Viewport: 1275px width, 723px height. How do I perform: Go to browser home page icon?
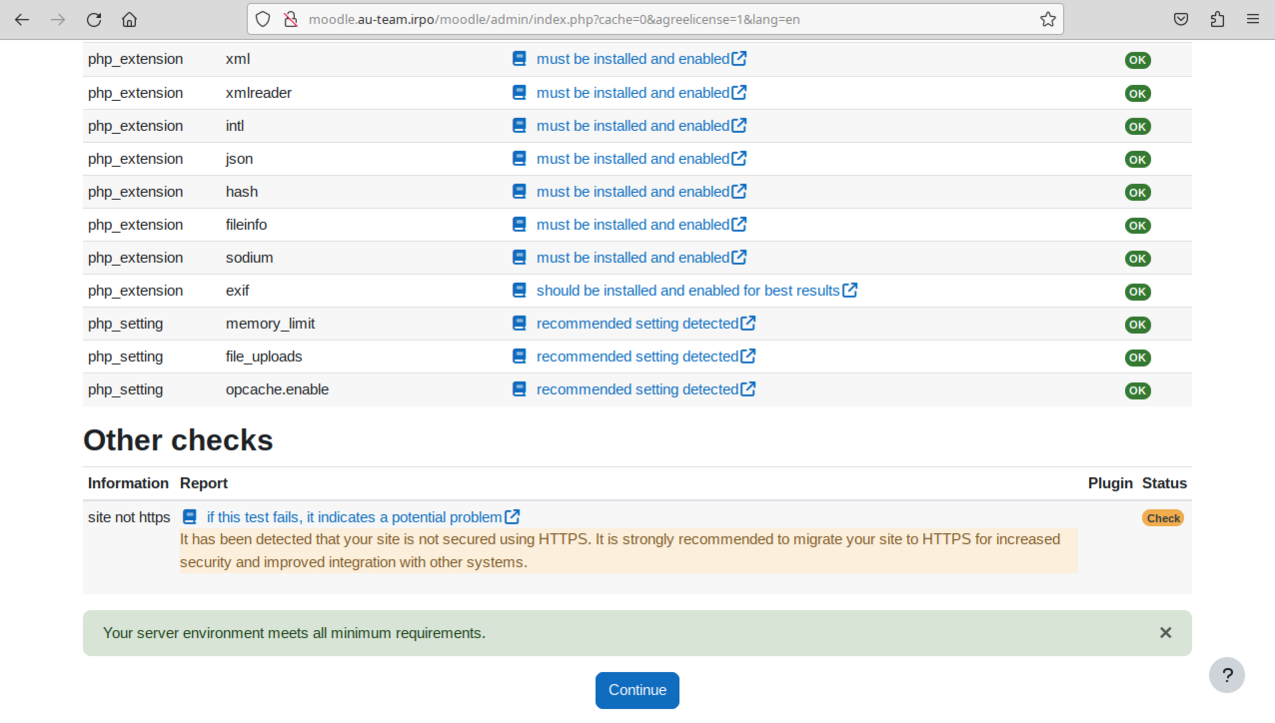coord(129,20)
